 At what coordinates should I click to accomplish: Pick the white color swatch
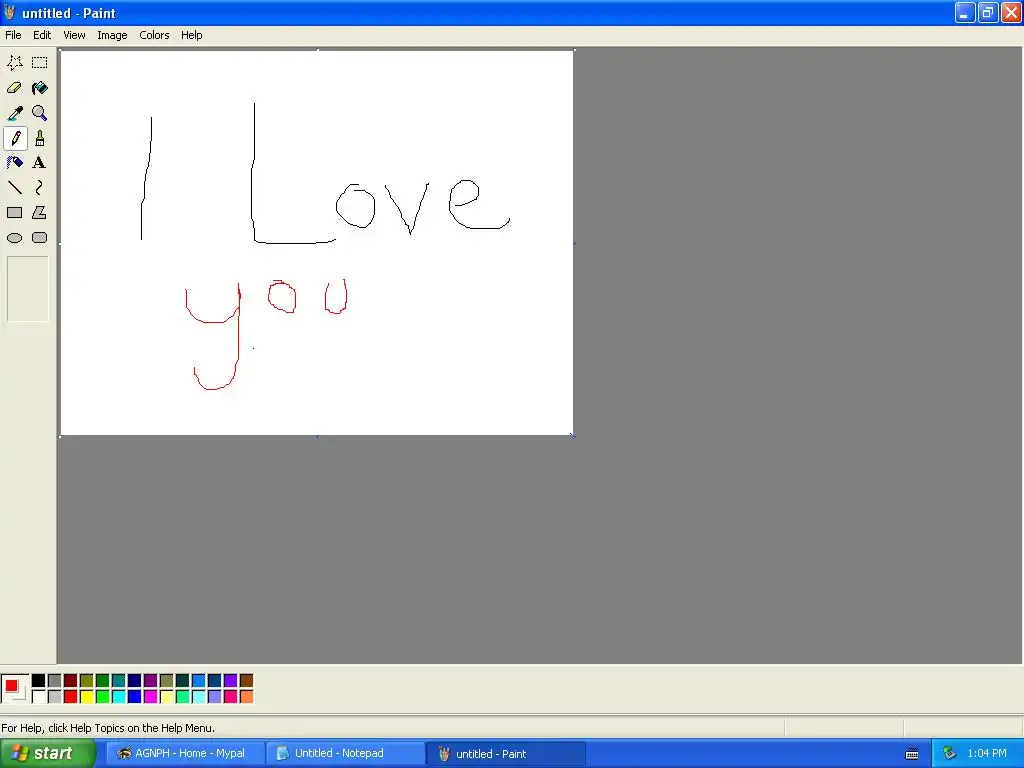pos(39,697)
